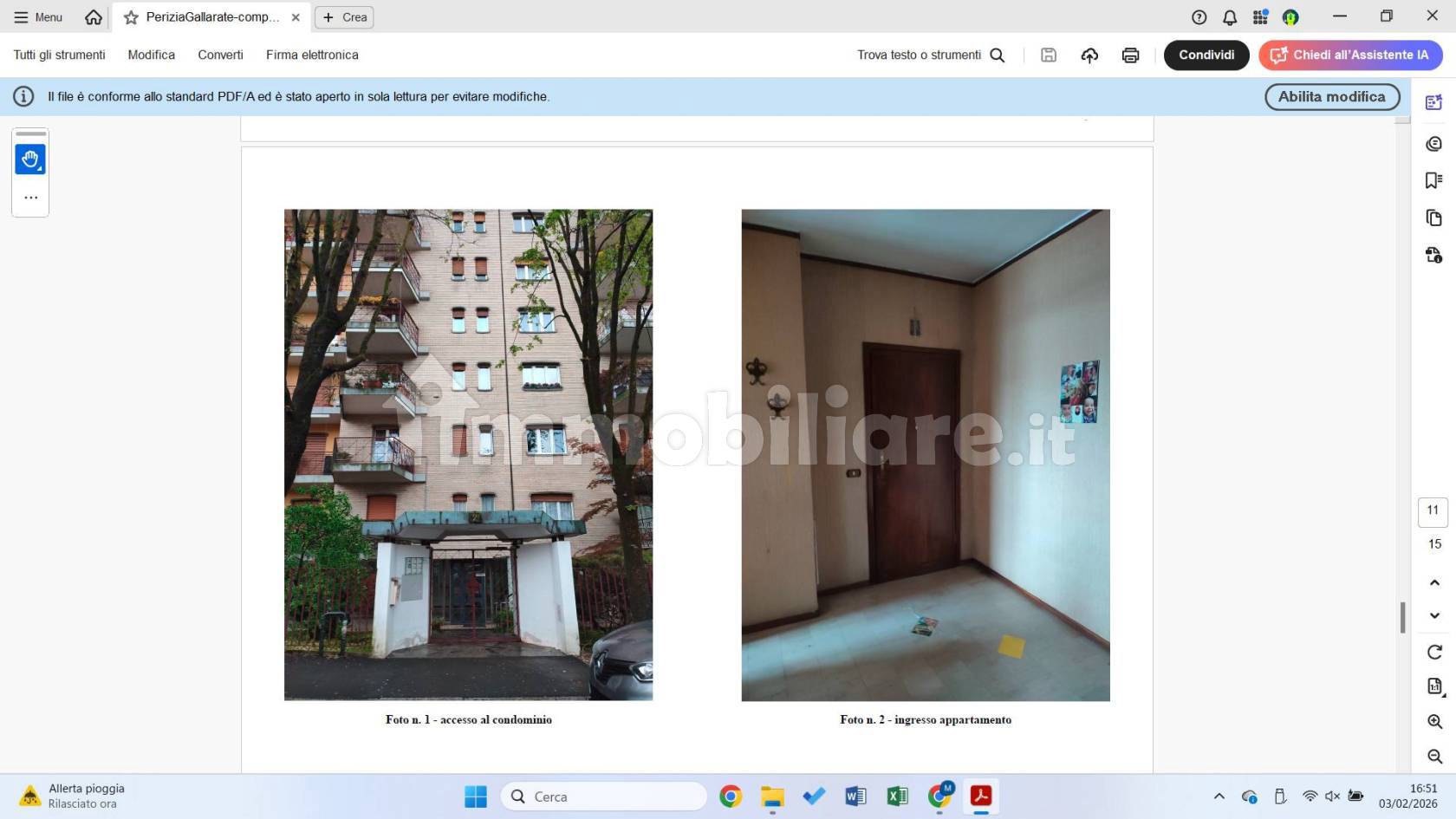Select the hand pan tool
1456x819 pixels.
[30, 159]
